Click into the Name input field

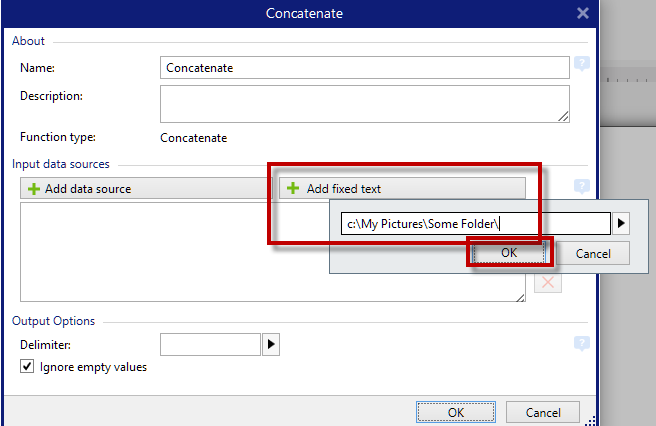(x=364, y=67)
